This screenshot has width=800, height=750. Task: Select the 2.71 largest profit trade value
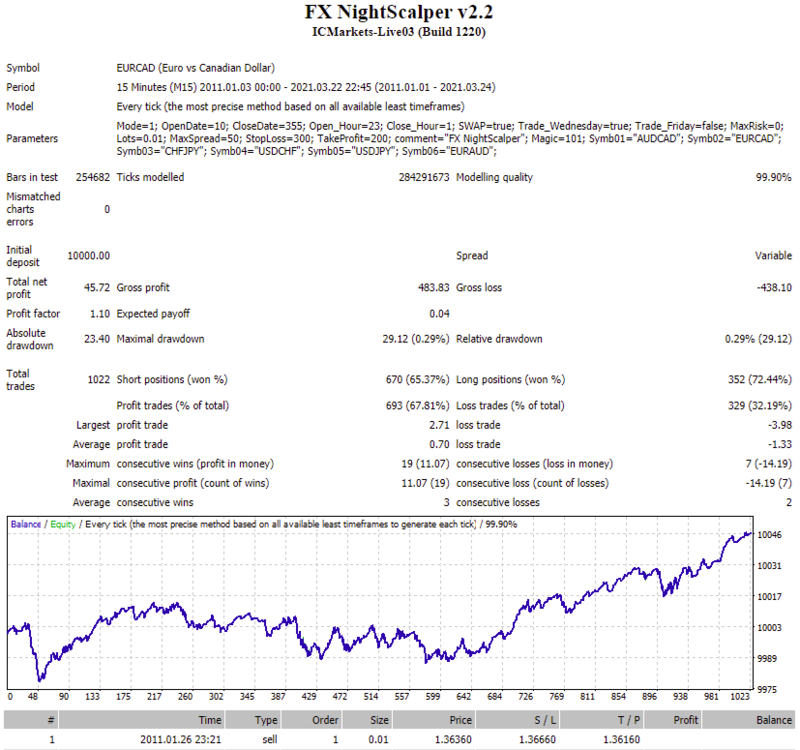(x=439, y=425)
